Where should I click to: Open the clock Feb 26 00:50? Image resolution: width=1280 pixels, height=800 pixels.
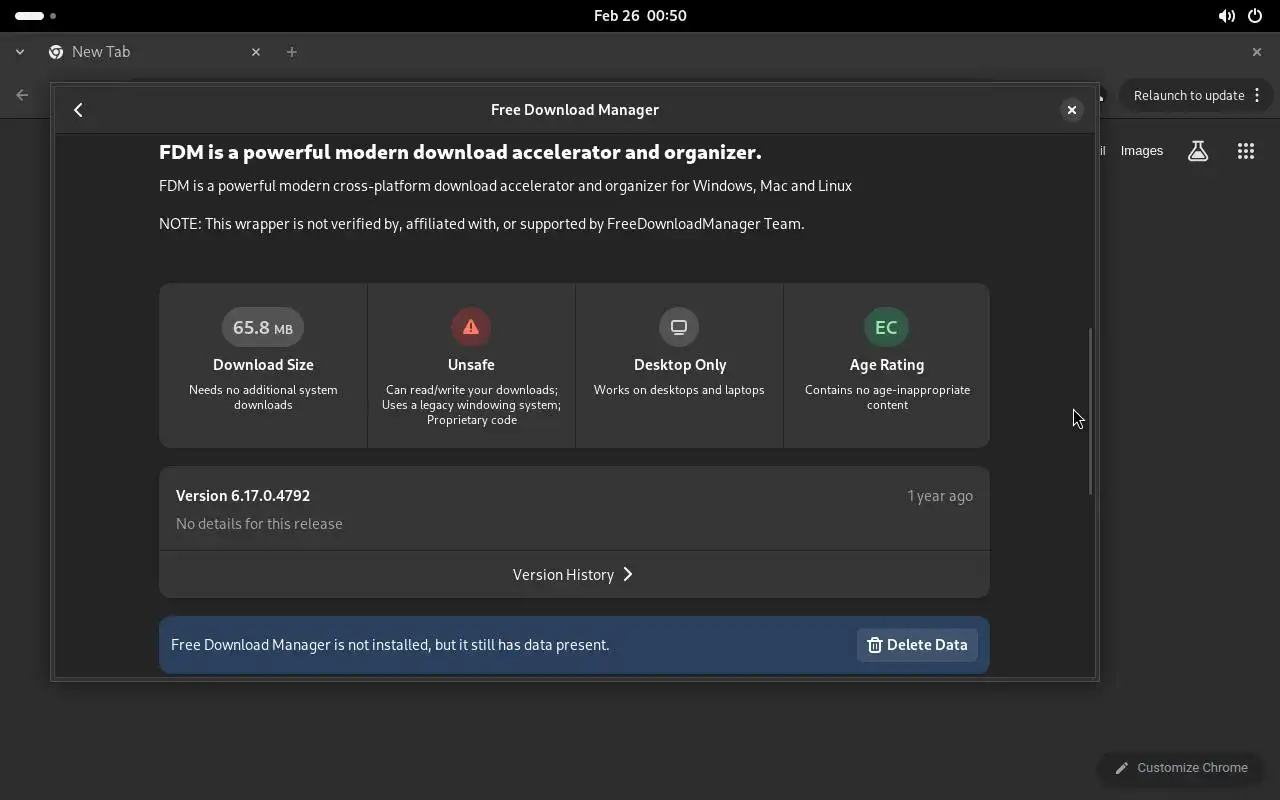[x=640, y=16]
